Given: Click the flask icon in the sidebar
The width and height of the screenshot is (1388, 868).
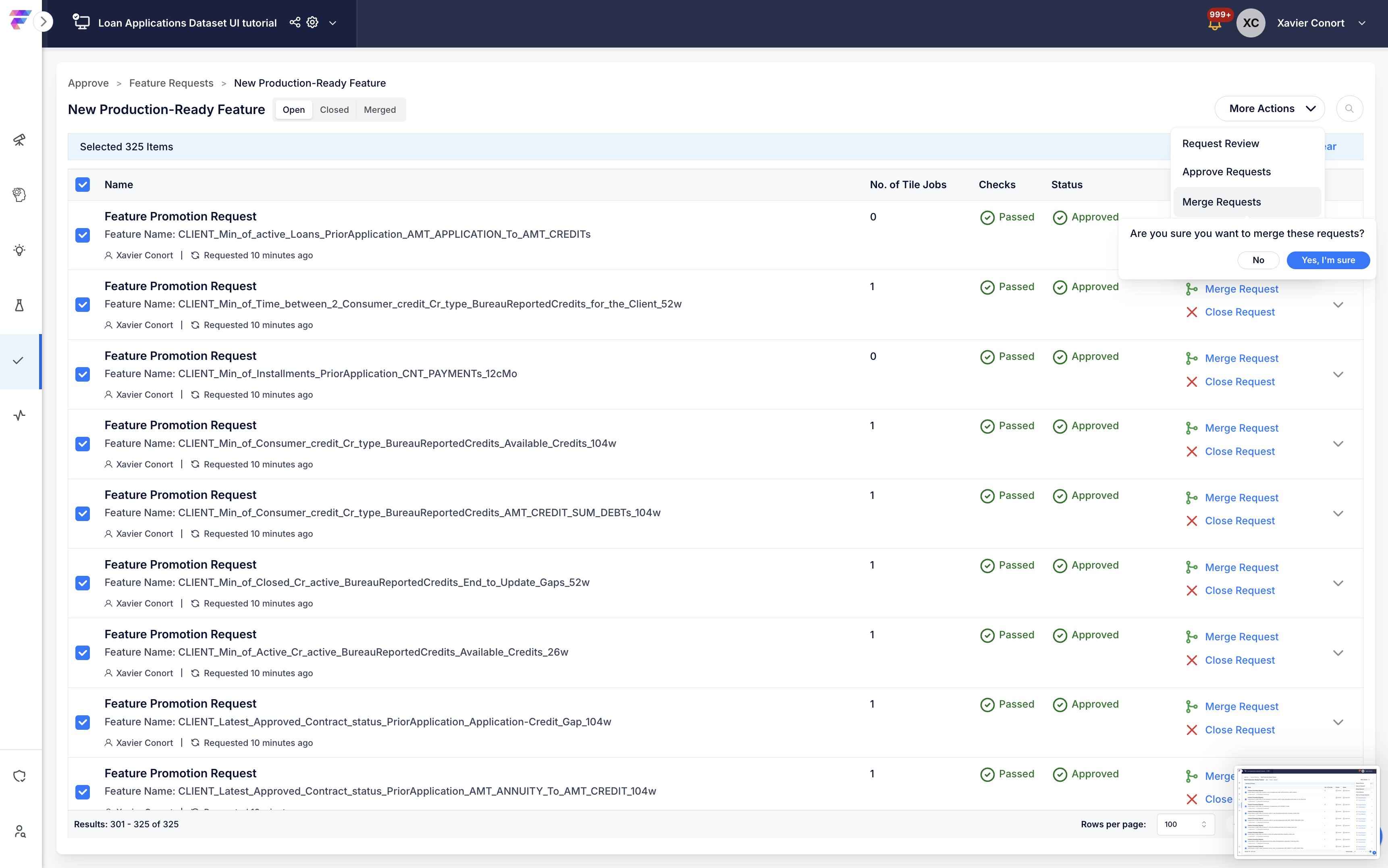Looking at the screenshot, I should pyautogui.click(x=19, y=305).
